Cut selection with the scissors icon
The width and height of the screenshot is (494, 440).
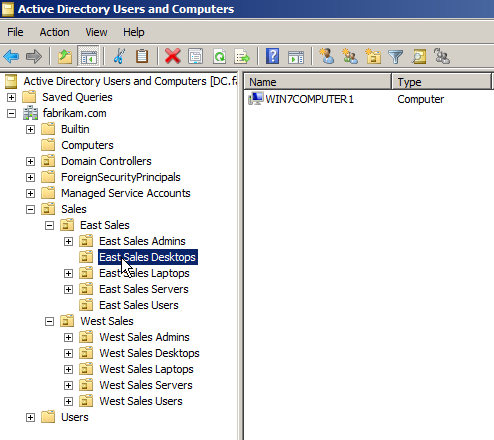coord(119,56)
